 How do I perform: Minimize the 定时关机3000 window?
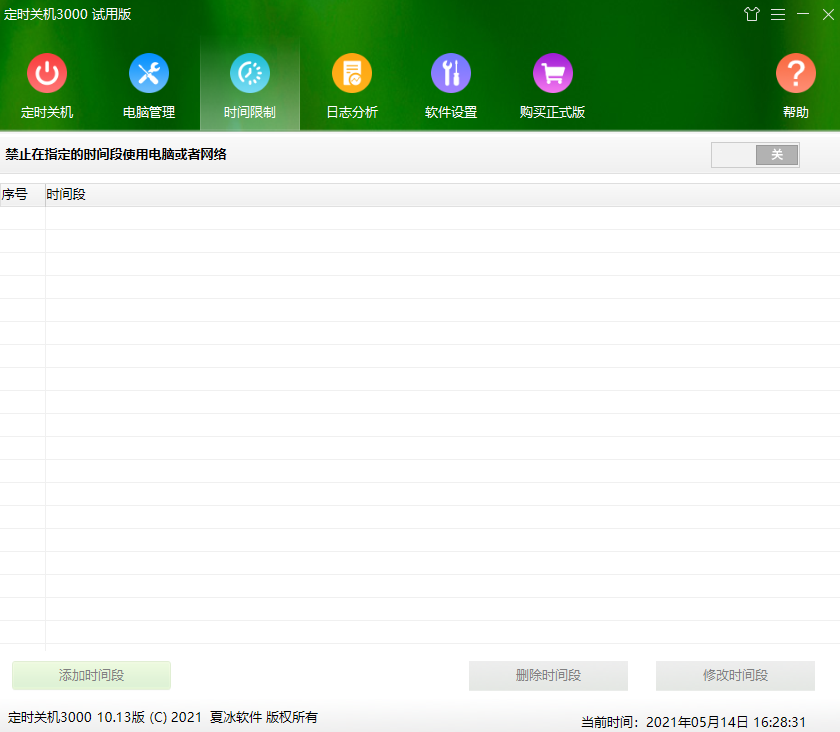coord(802,14)
